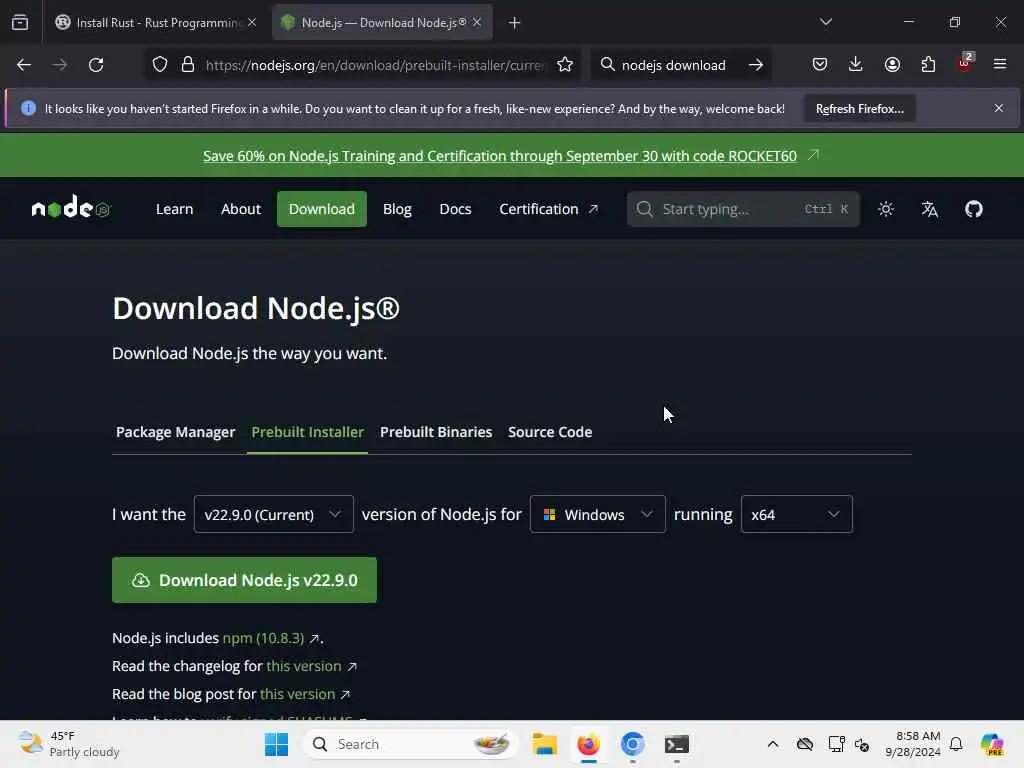Open File Explorer from the taskbar
1024x768 pixels.
544,744
